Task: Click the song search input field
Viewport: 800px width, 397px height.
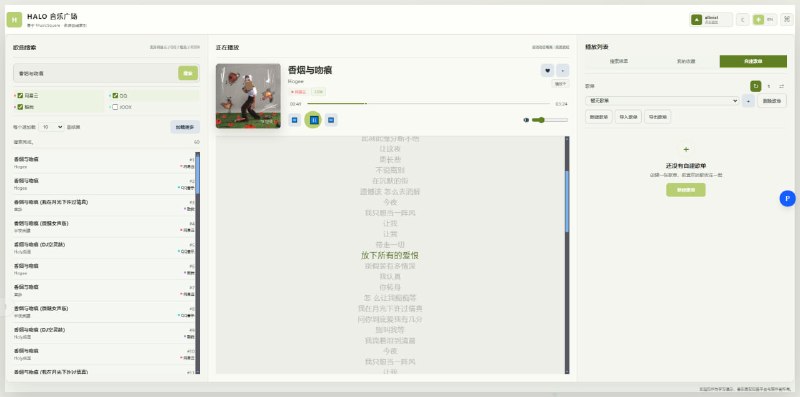Action: pyautogui.click(x=96, y=73)
